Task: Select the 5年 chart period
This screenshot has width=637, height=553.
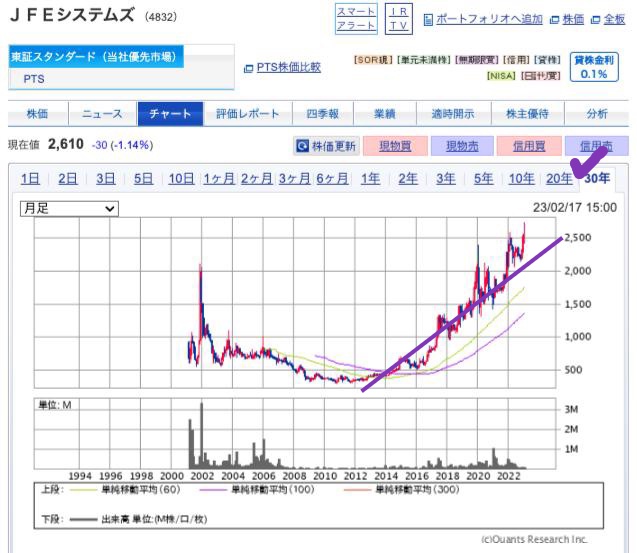Action: click(x=483, y=178)
